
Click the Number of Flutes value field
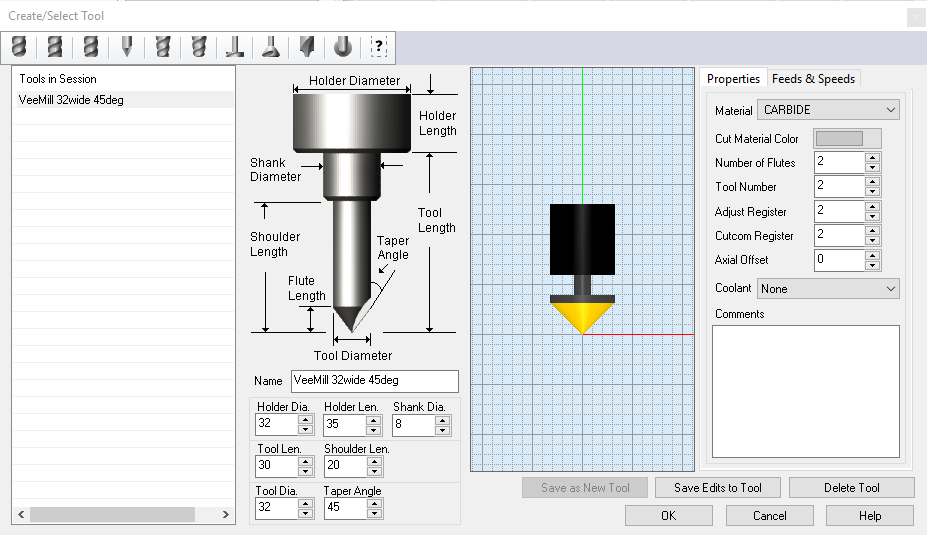839,162
